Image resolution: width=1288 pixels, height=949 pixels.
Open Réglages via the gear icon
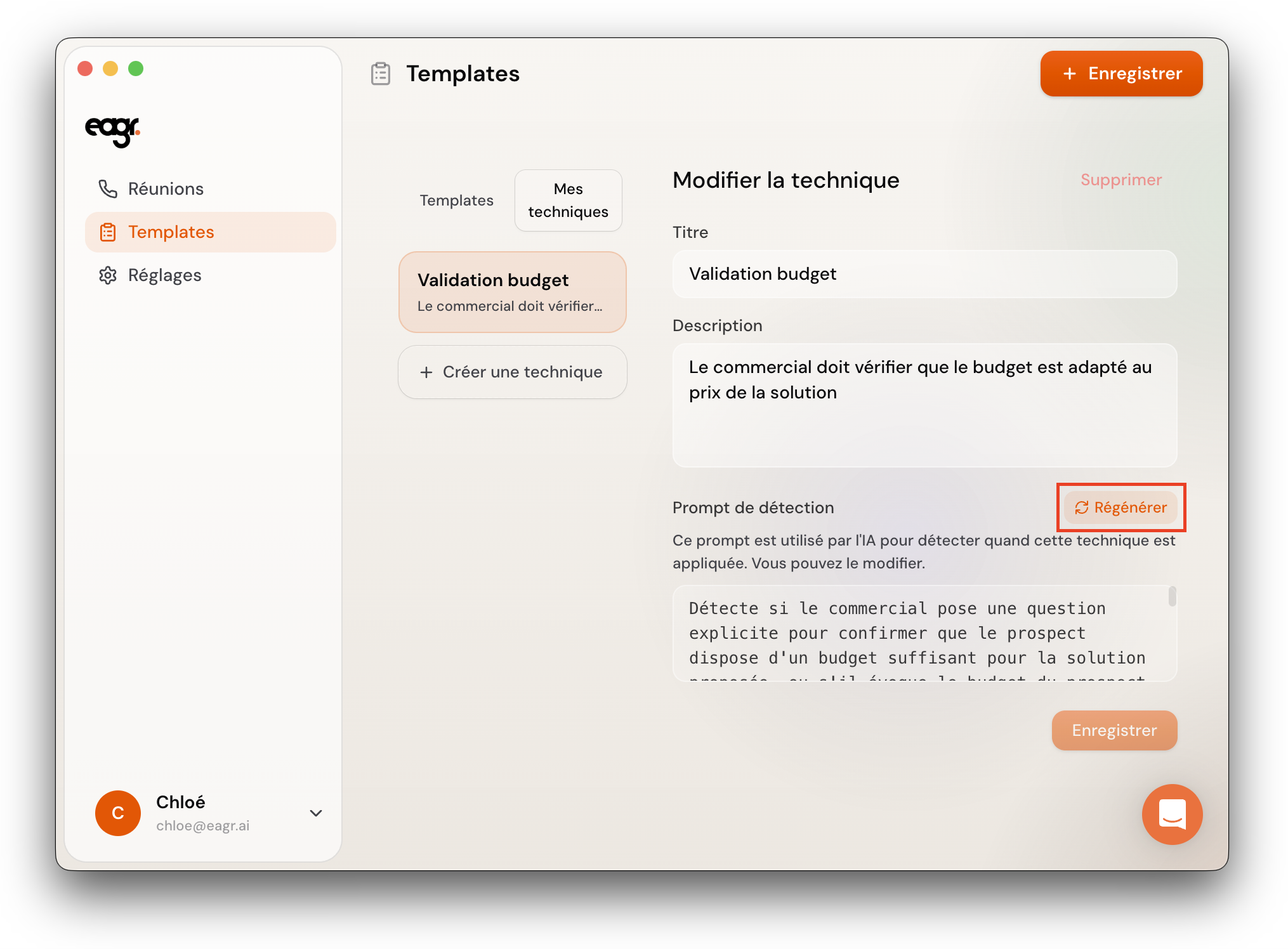coord(108,275)
